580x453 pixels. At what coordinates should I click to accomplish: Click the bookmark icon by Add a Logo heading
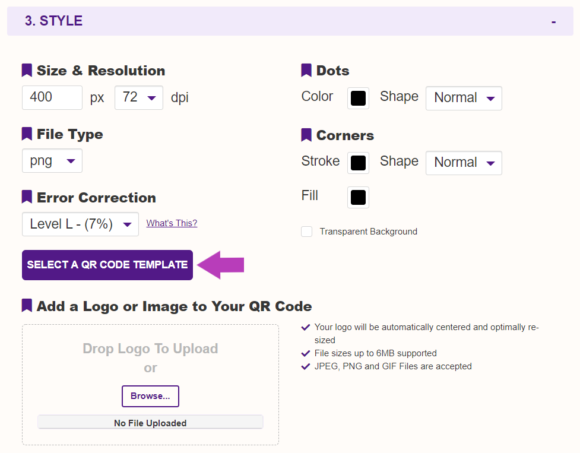point(27,306)
